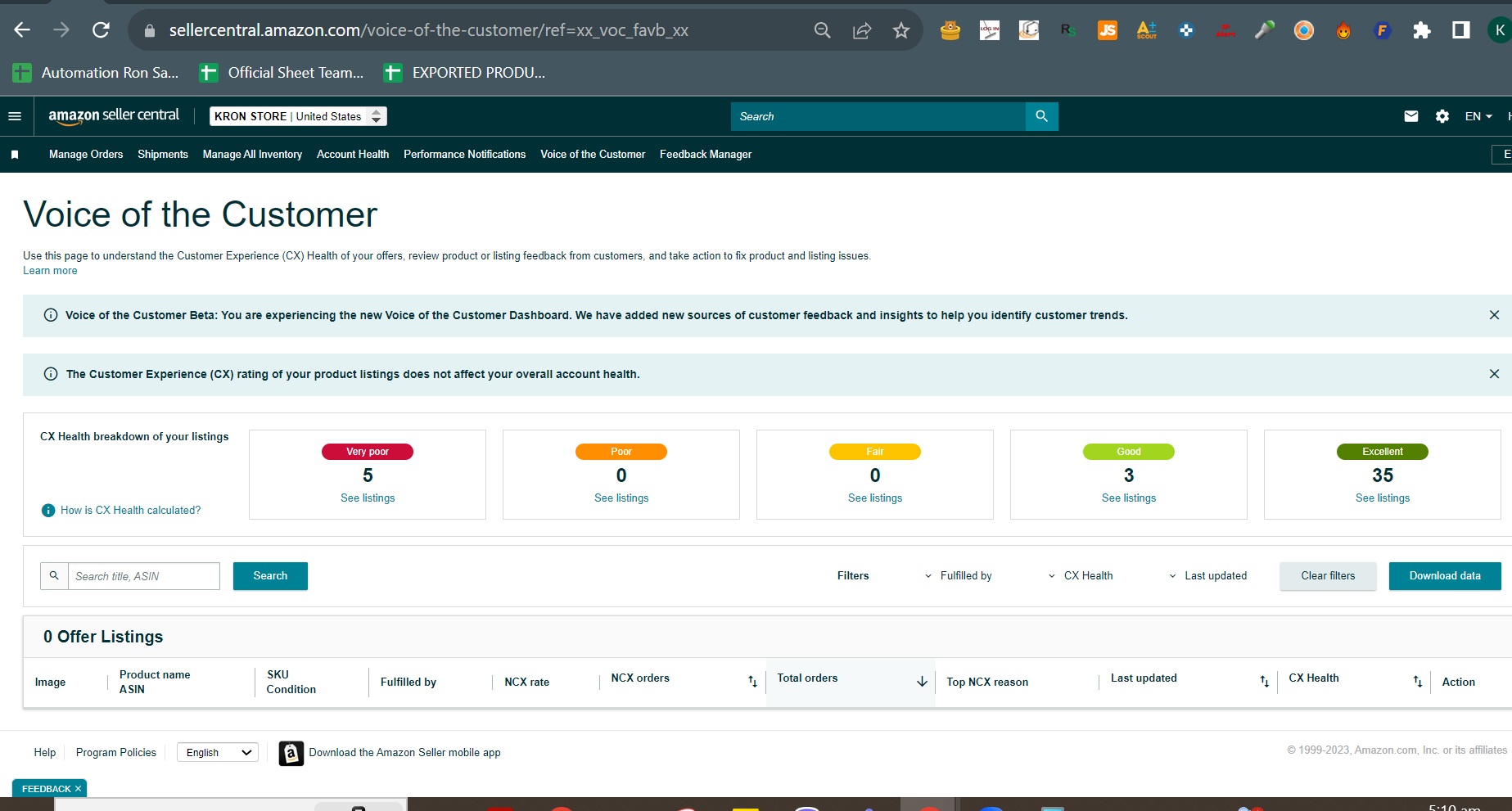Go to Manage All Inventory

(252, 155)
